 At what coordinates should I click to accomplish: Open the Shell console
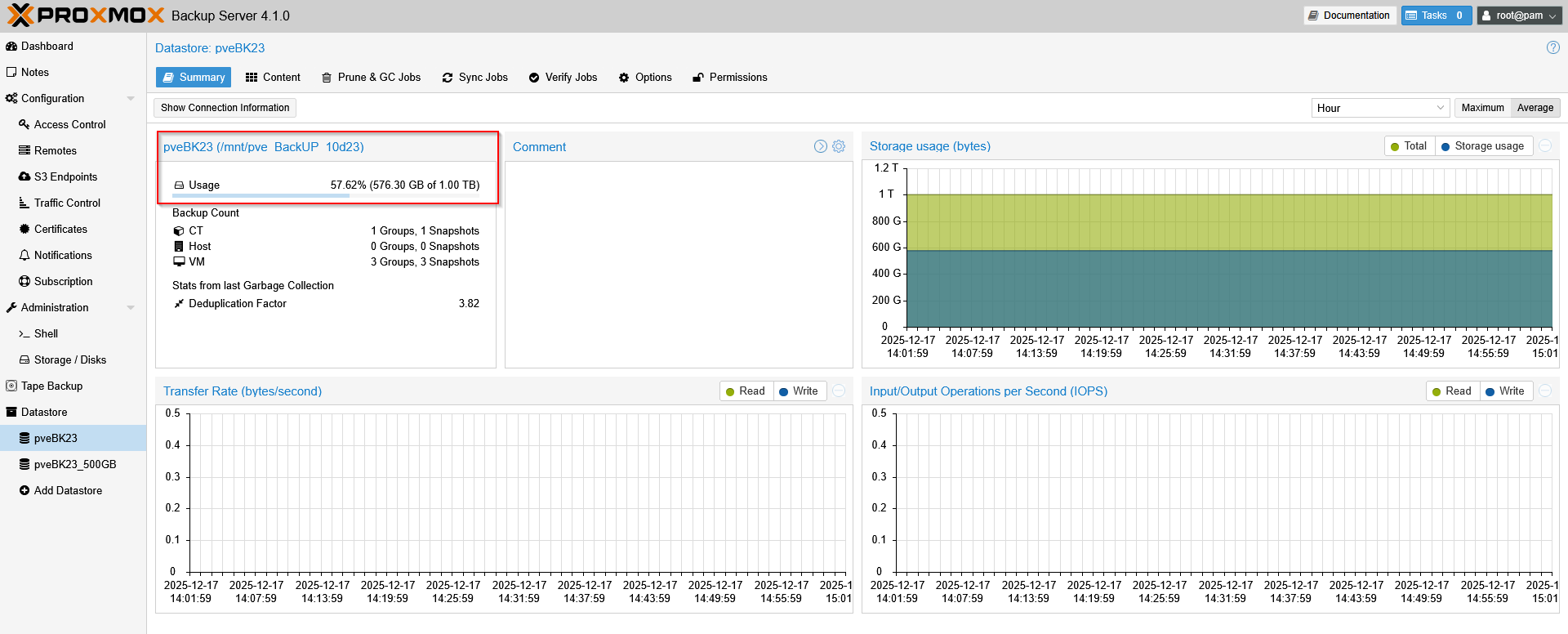[x=45, y=333]
